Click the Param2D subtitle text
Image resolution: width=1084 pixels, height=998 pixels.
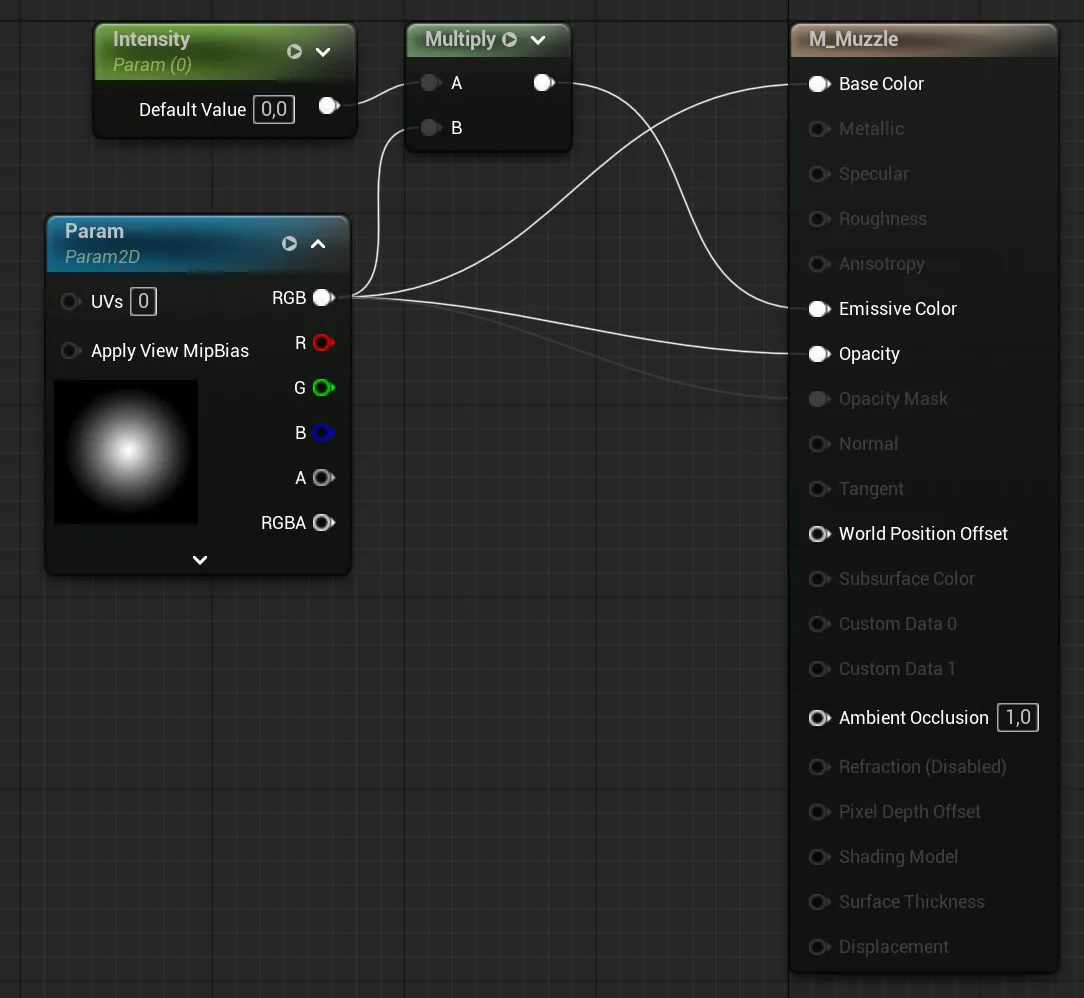click(102, 256)
